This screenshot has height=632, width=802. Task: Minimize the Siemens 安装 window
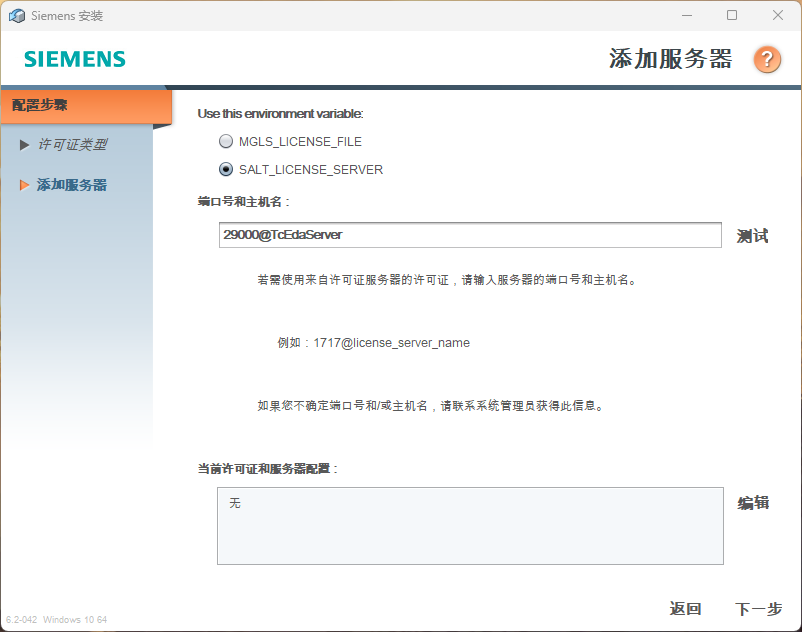tap(687, 15)
